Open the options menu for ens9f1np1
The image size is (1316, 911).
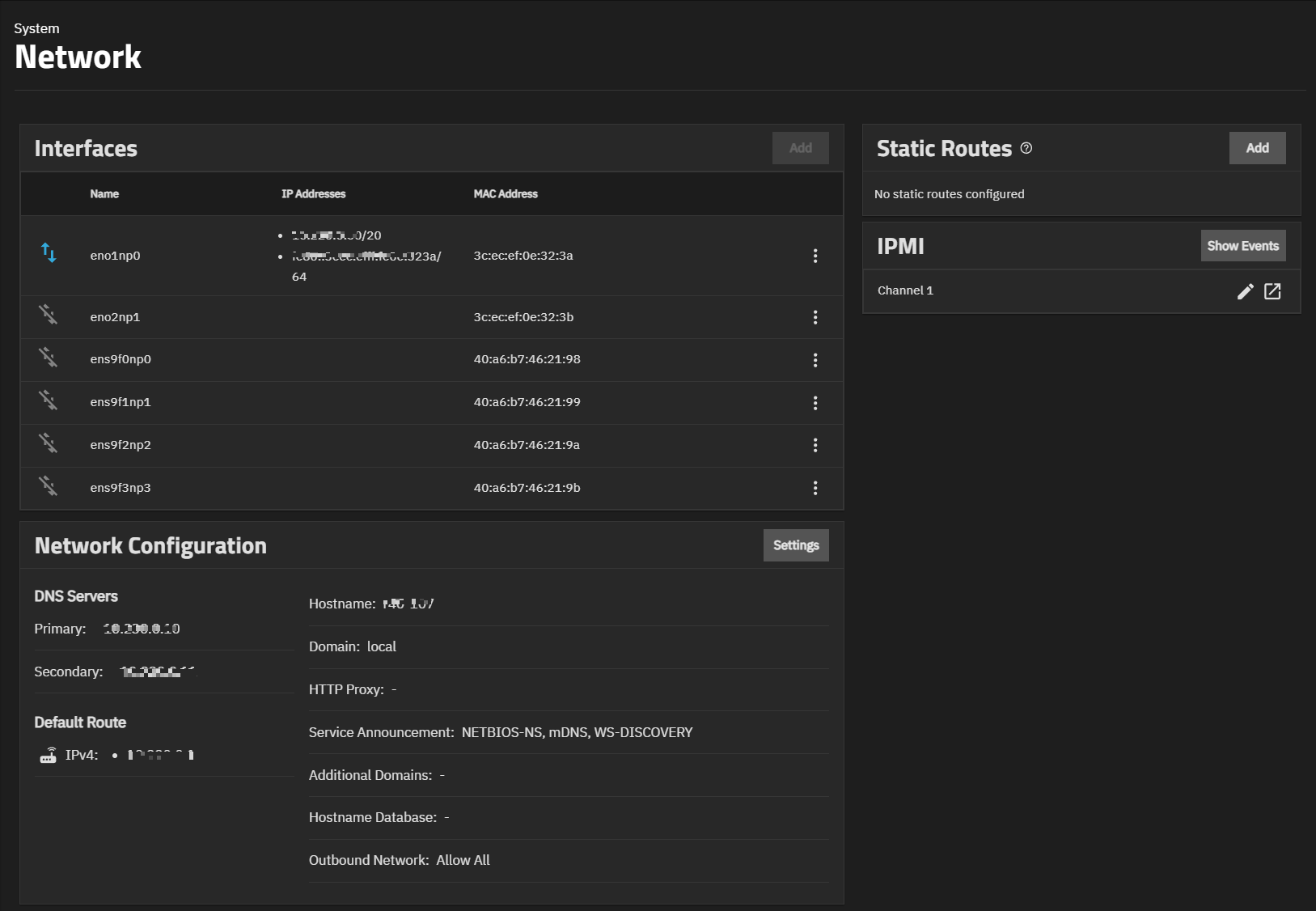click(815, 403)
